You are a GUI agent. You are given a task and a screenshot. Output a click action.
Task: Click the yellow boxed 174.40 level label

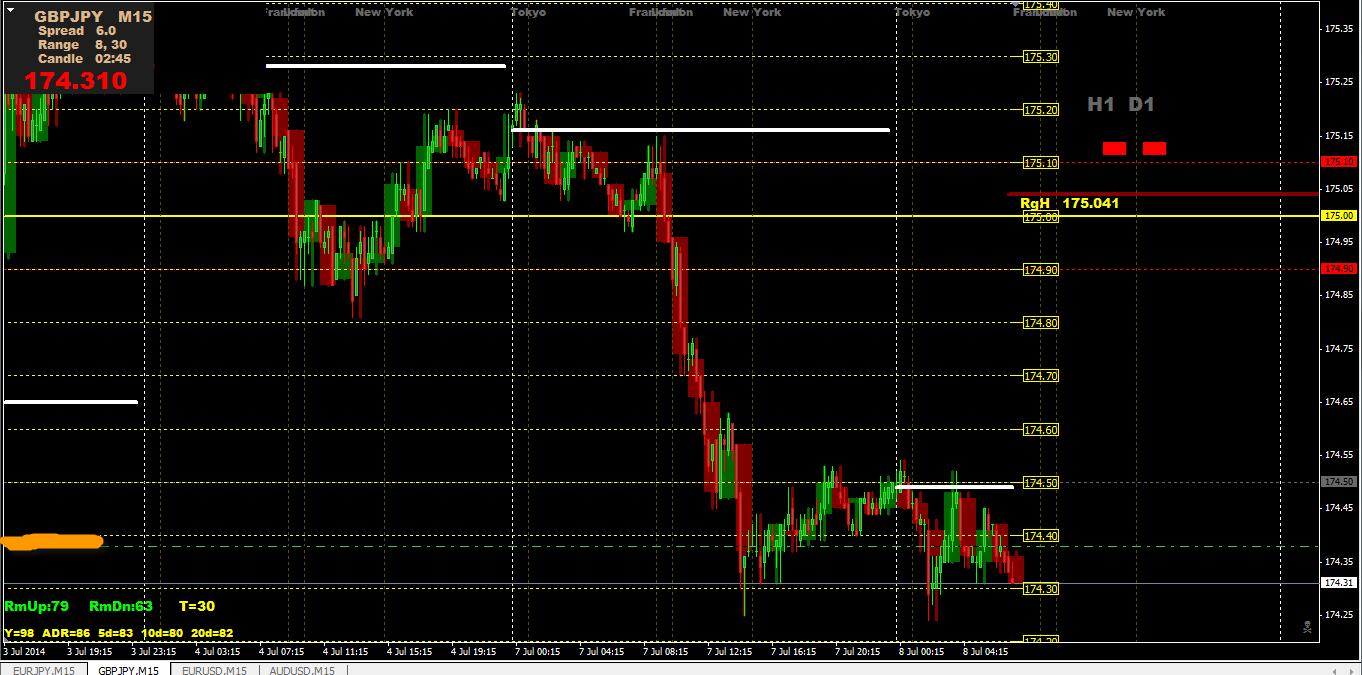(1041, 536)
